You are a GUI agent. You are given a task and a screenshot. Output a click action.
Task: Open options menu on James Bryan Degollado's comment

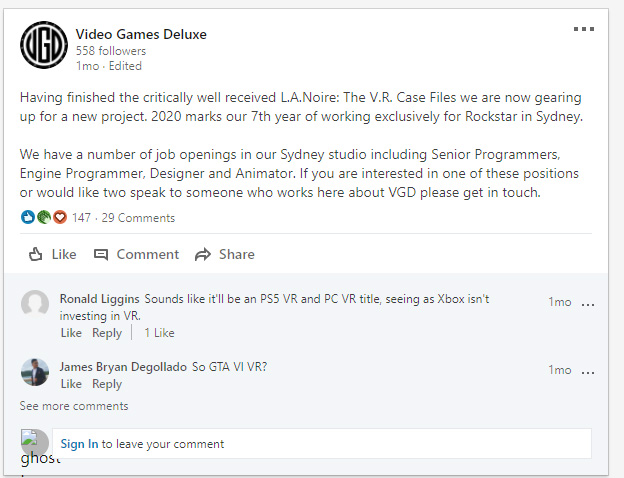(588, 373)
